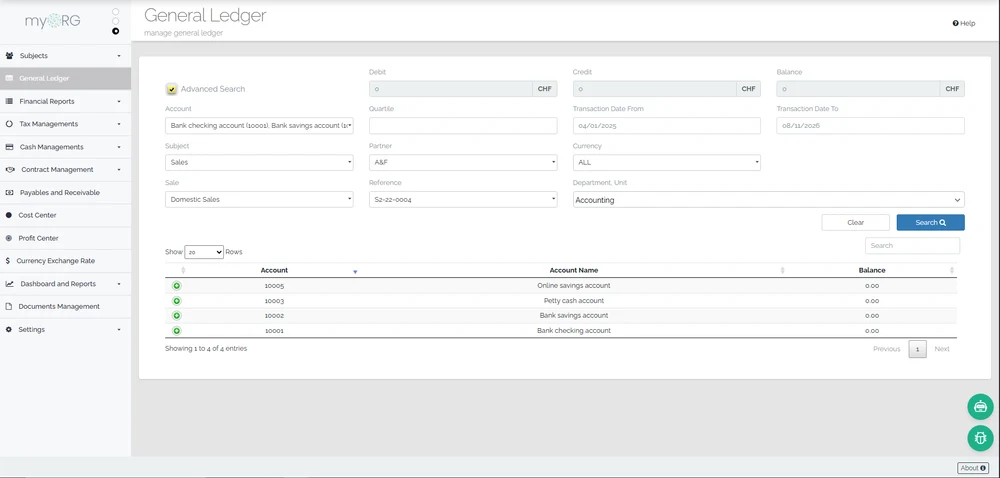This screenshot has width=1000, height=478.
Task: Open the Account multi-select dropdown
Action: (259, 126)
